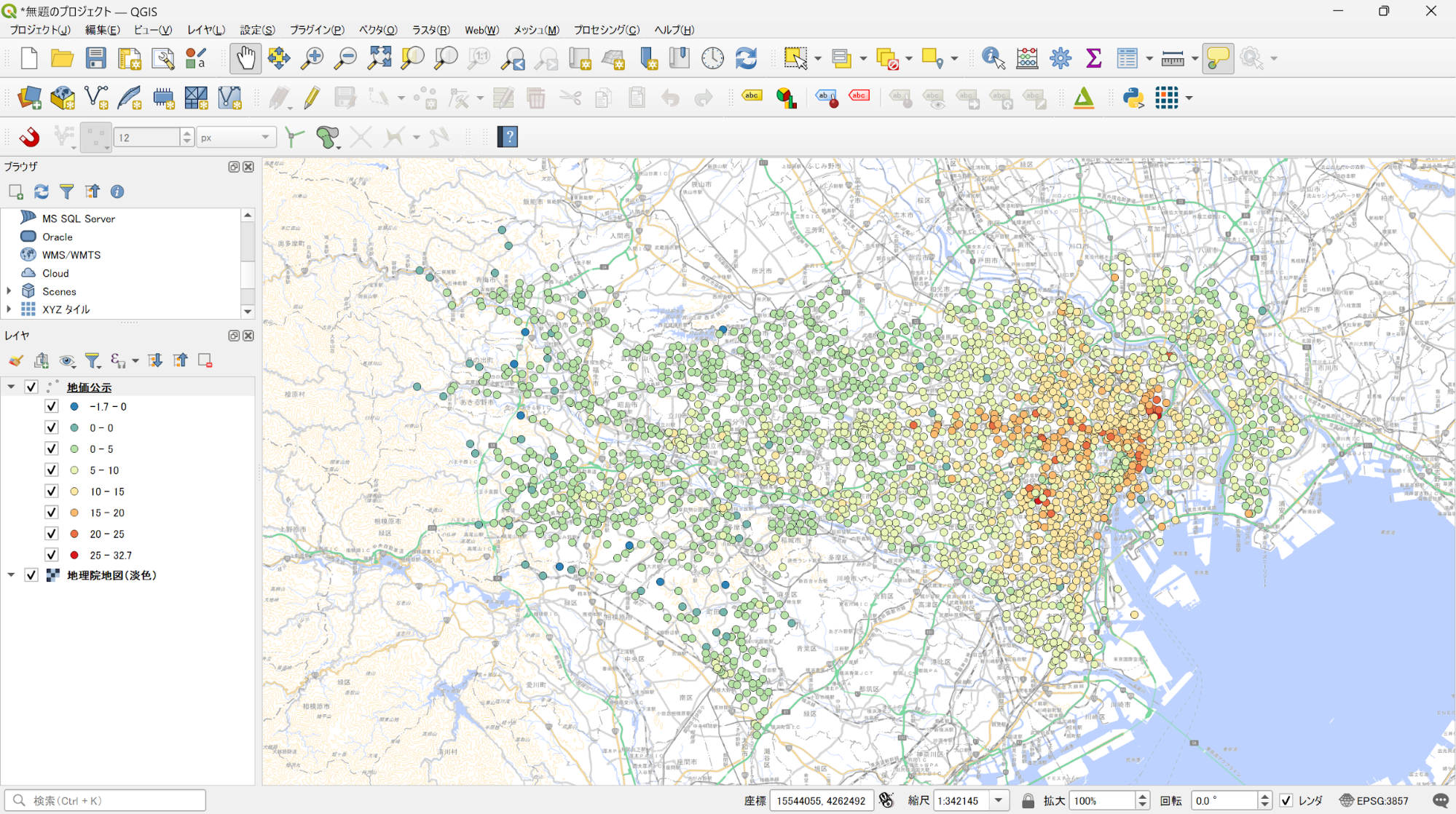The height and width of the screenshot is (814, 1456).
Task: Uncheck the -1.7 - 0 legend class
Action: 52,406
